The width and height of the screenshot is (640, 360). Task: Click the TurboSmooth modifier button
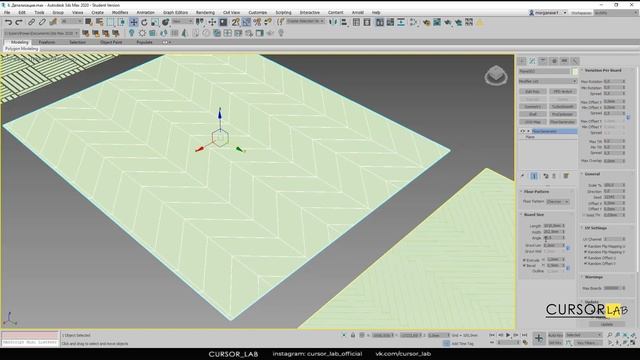click(x=562, y=107)
